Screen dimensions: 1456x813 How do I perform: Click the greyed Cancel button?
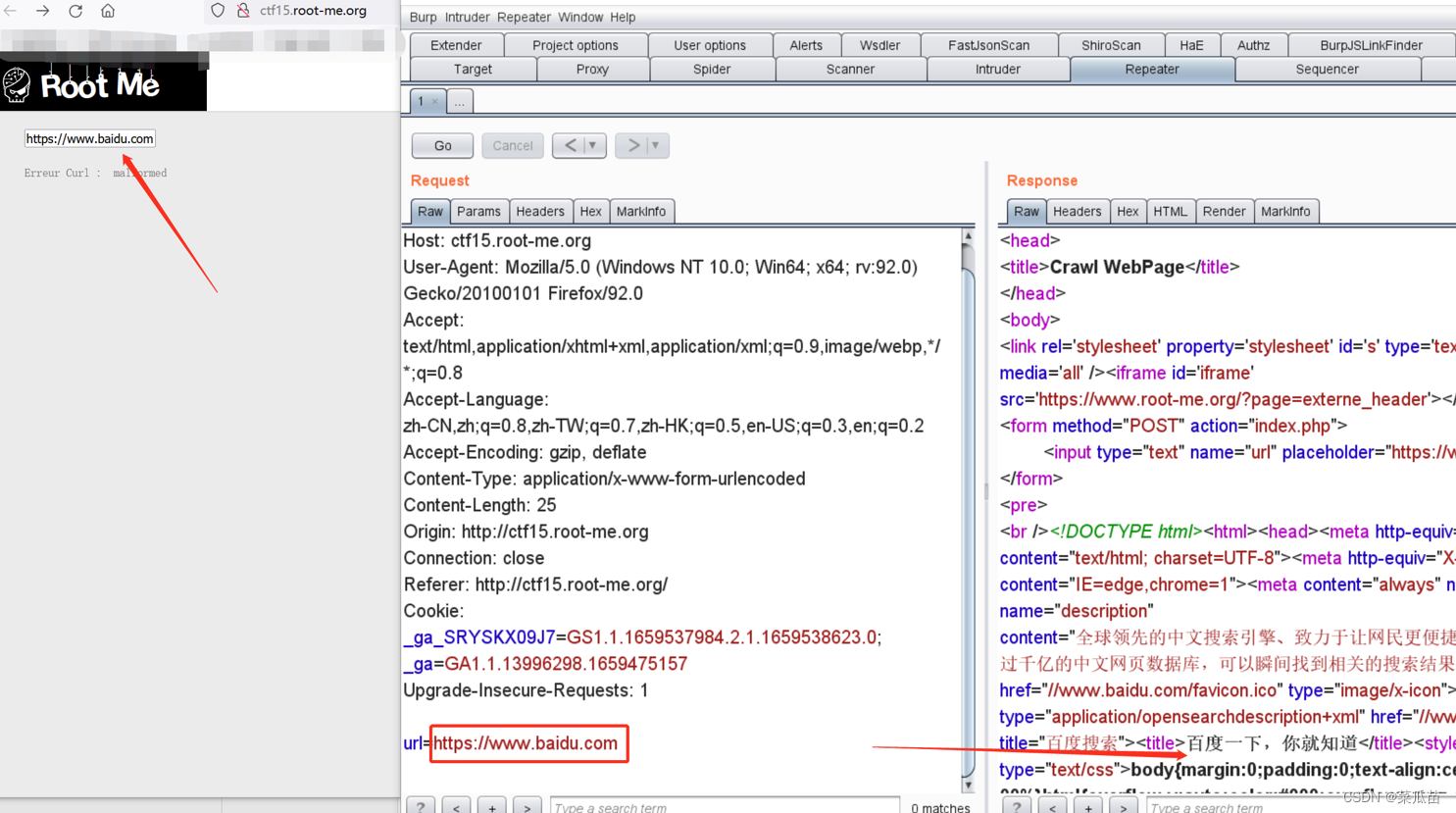point(512,145)
